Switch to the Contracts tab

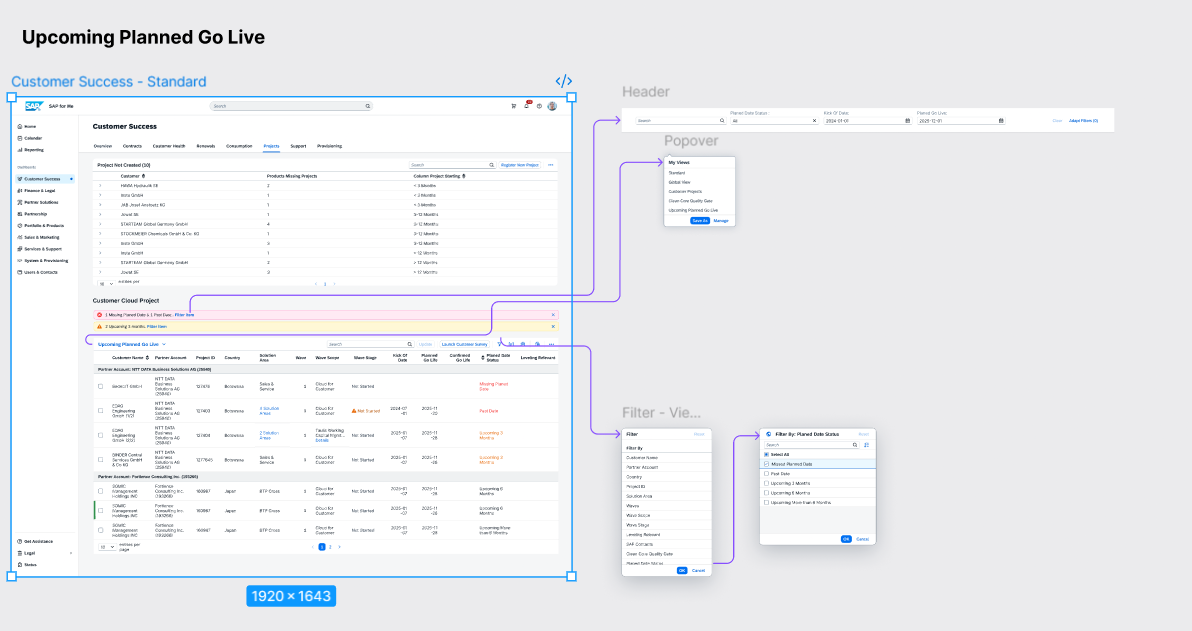point(132,146)
